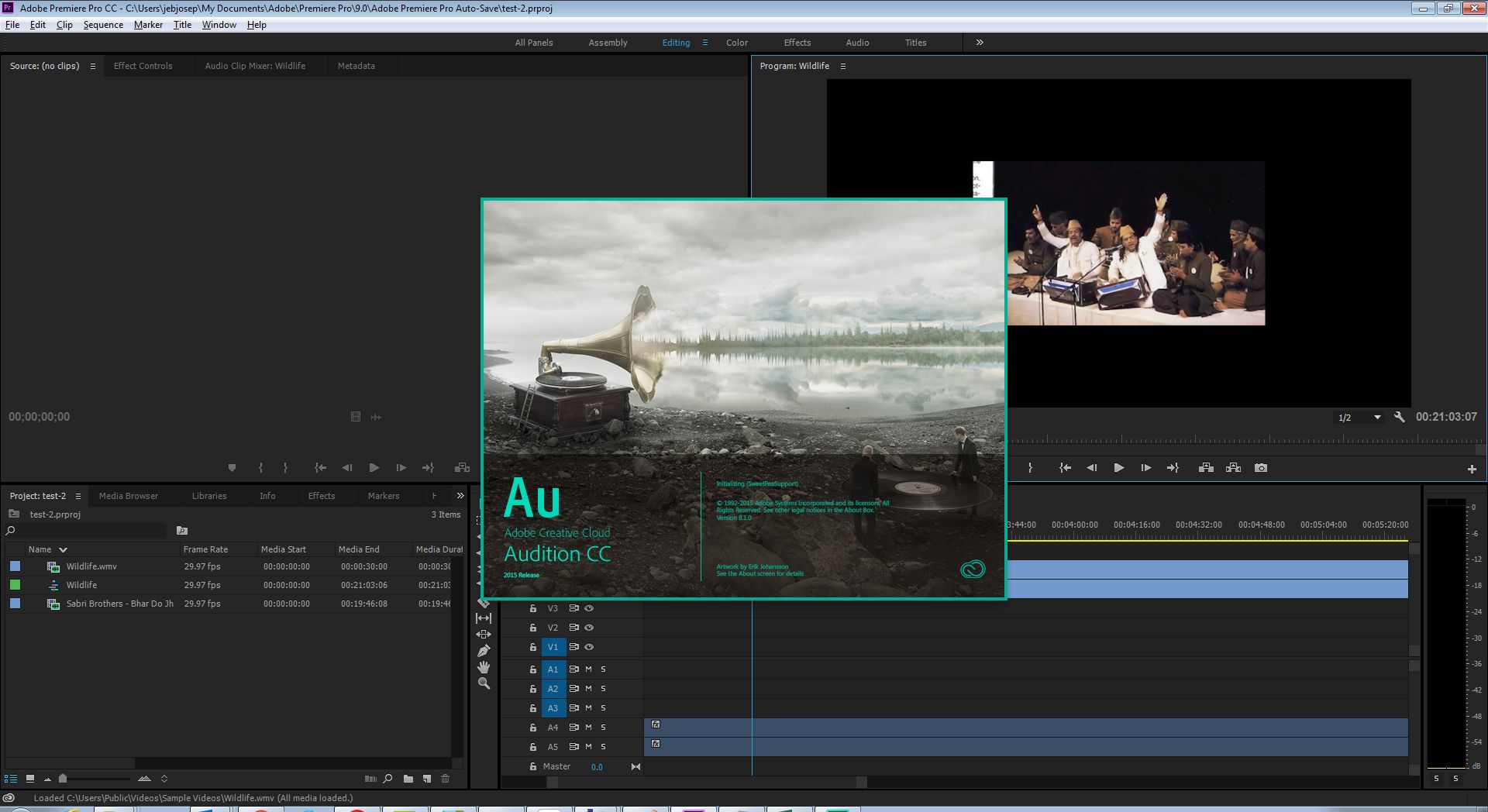Image resolution: width=1488 pixels, height=812 pixels.
Task: Open the Sequence menu
Action: [103, 24]
